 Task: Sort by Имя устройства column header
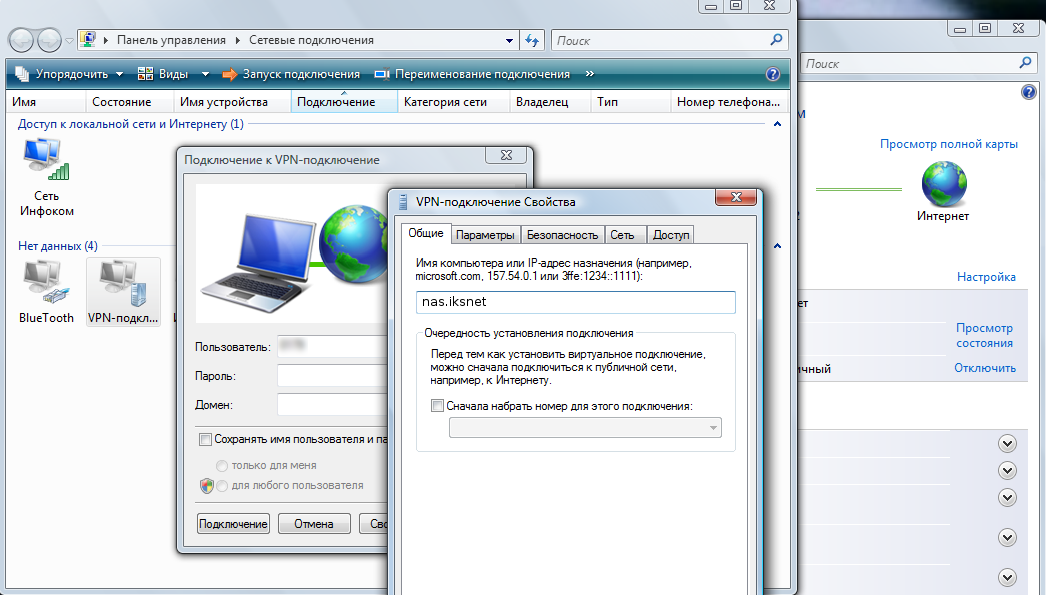point(232,102)
